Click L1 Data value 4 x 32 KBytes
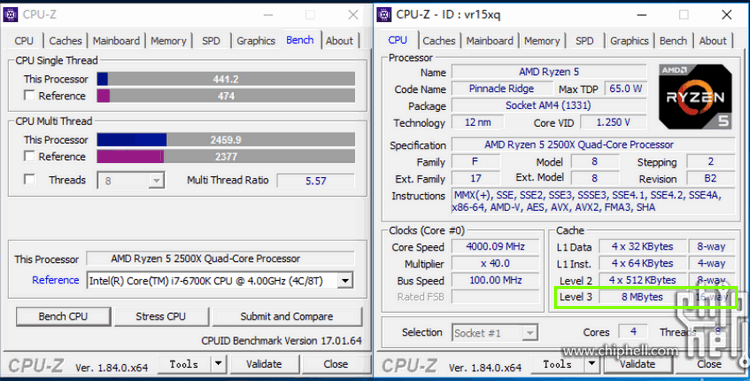The width and height of the screenshot is (750, 381). coord(642,247)
